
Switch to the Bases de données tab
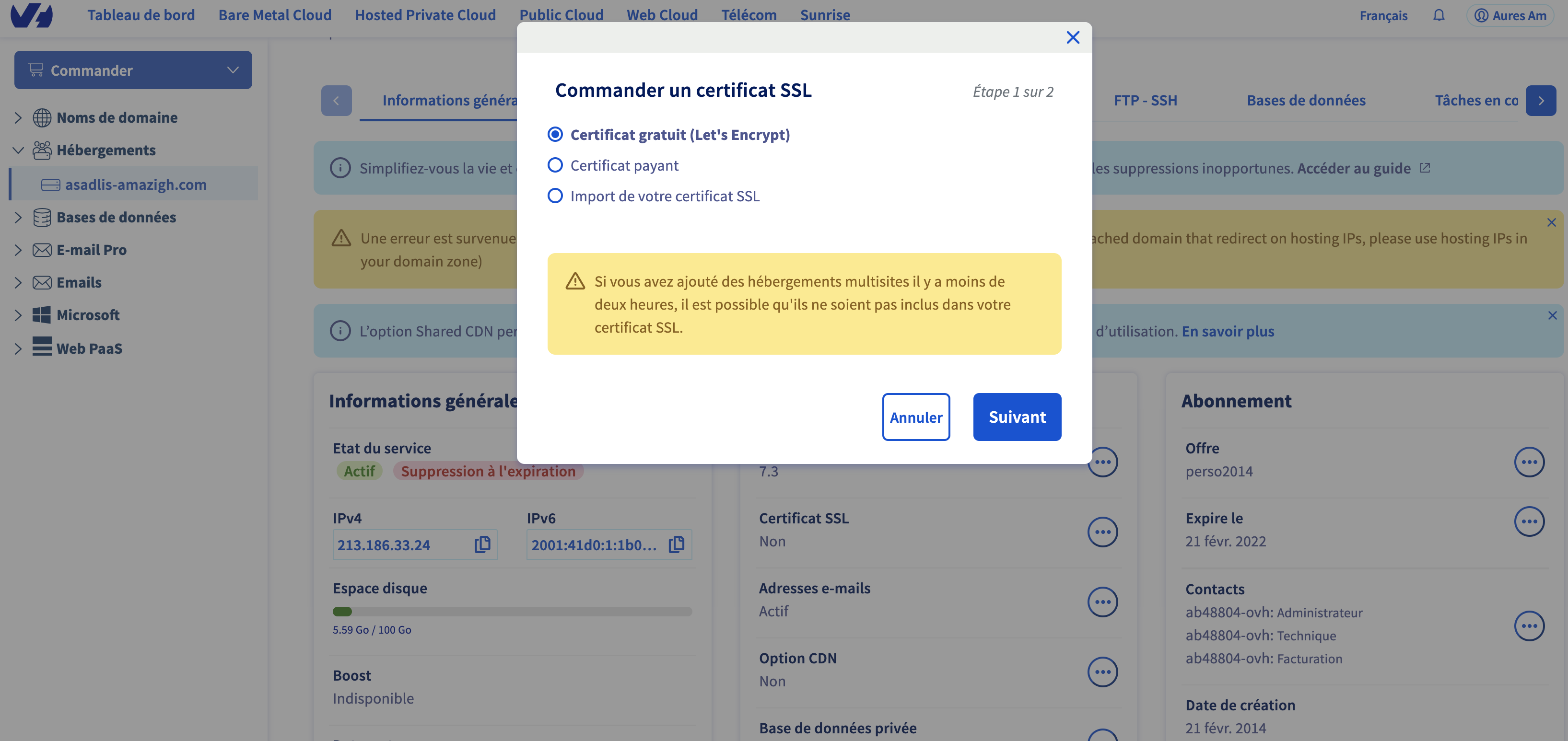pos(1306,100)
